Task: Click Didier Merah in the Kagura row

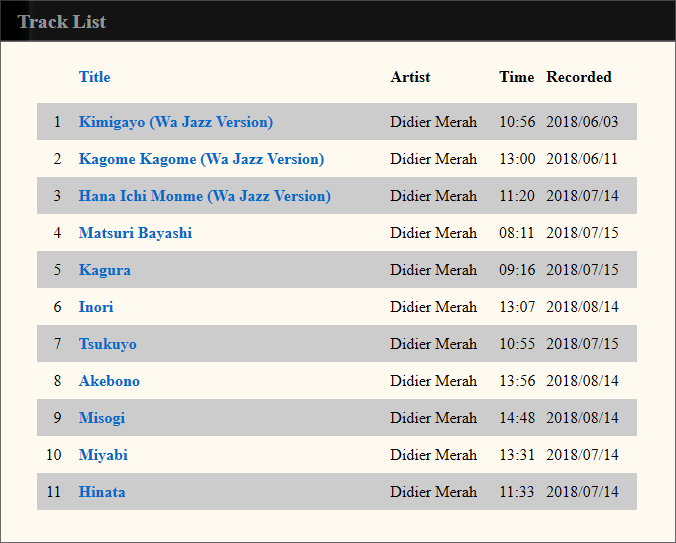Action: click(433, 270)
